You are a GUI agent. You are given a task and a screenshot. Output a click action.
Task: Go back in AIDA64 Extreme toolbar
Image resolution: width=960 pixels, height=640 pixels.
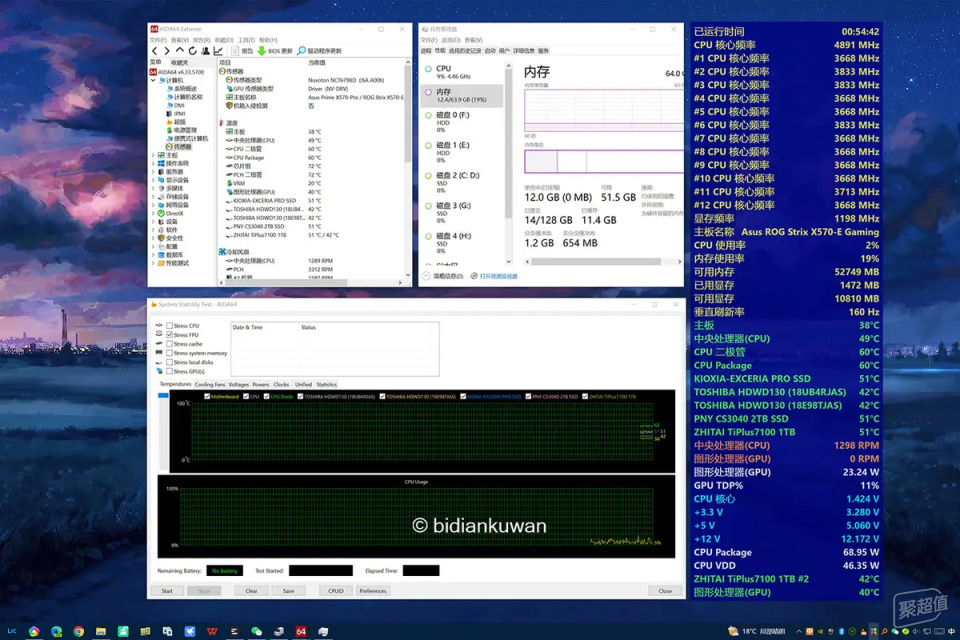[x=154, y=51]
